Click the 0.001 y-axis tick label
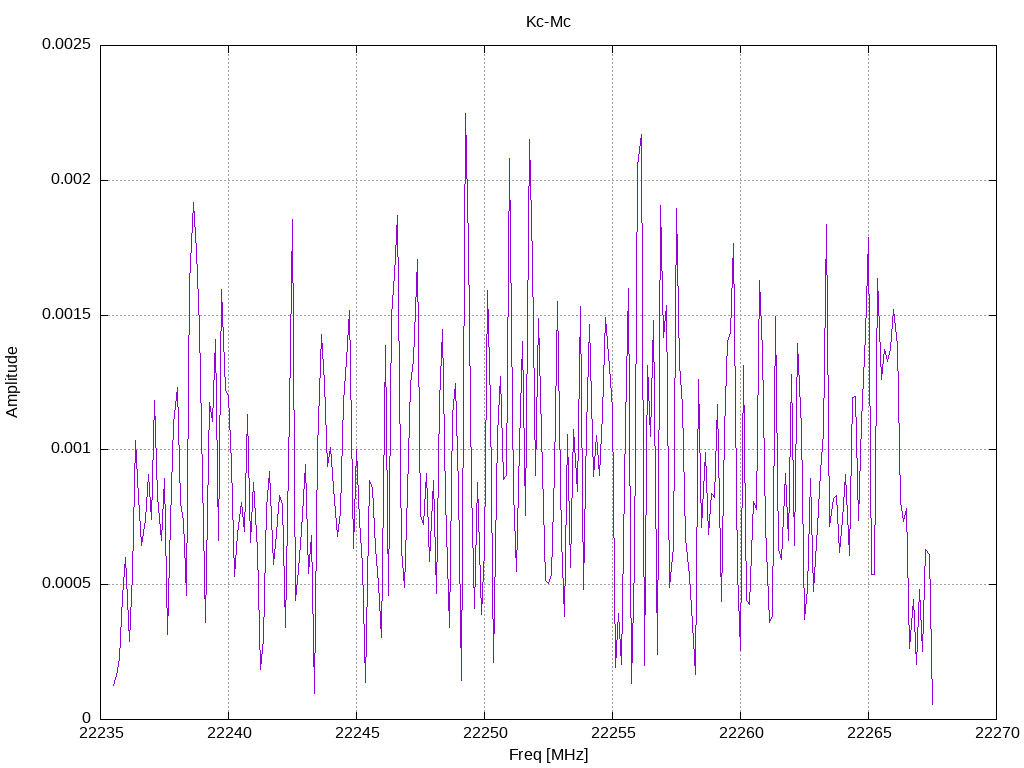The image size is (1024, 768). [71, 449]
